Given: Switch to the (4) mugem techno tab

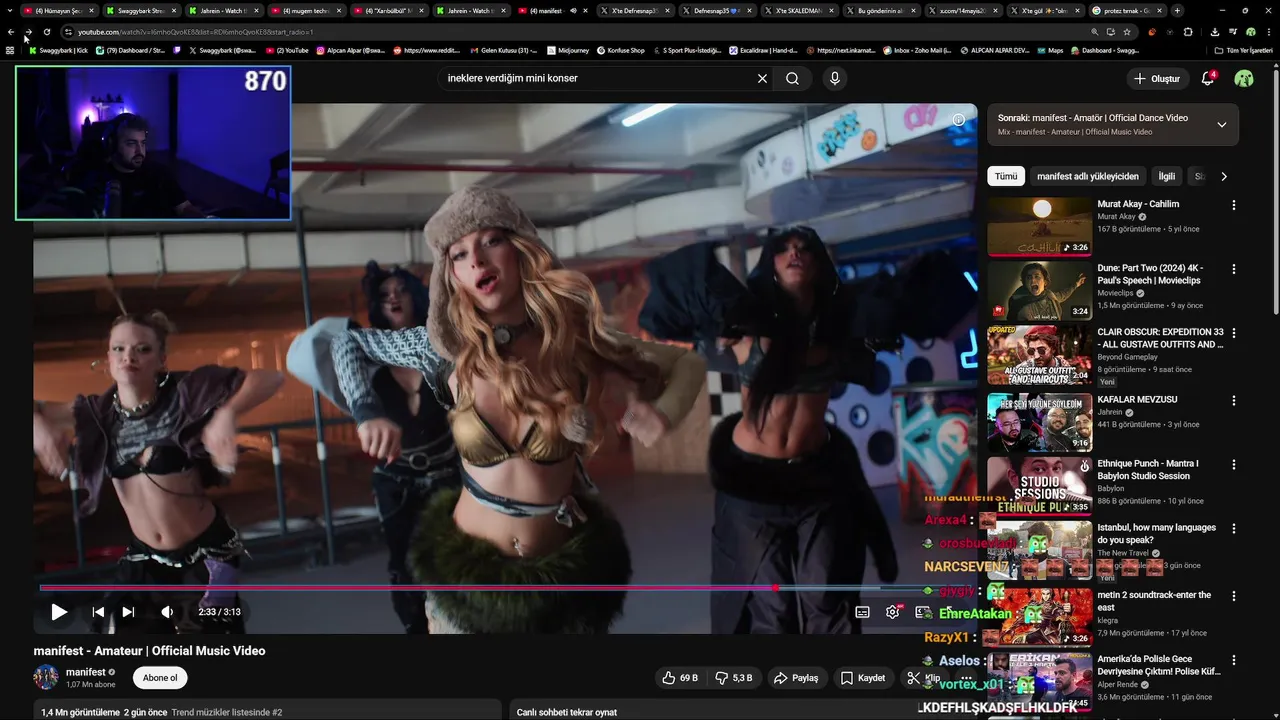Looking at the screenshot, I should 305,10.
